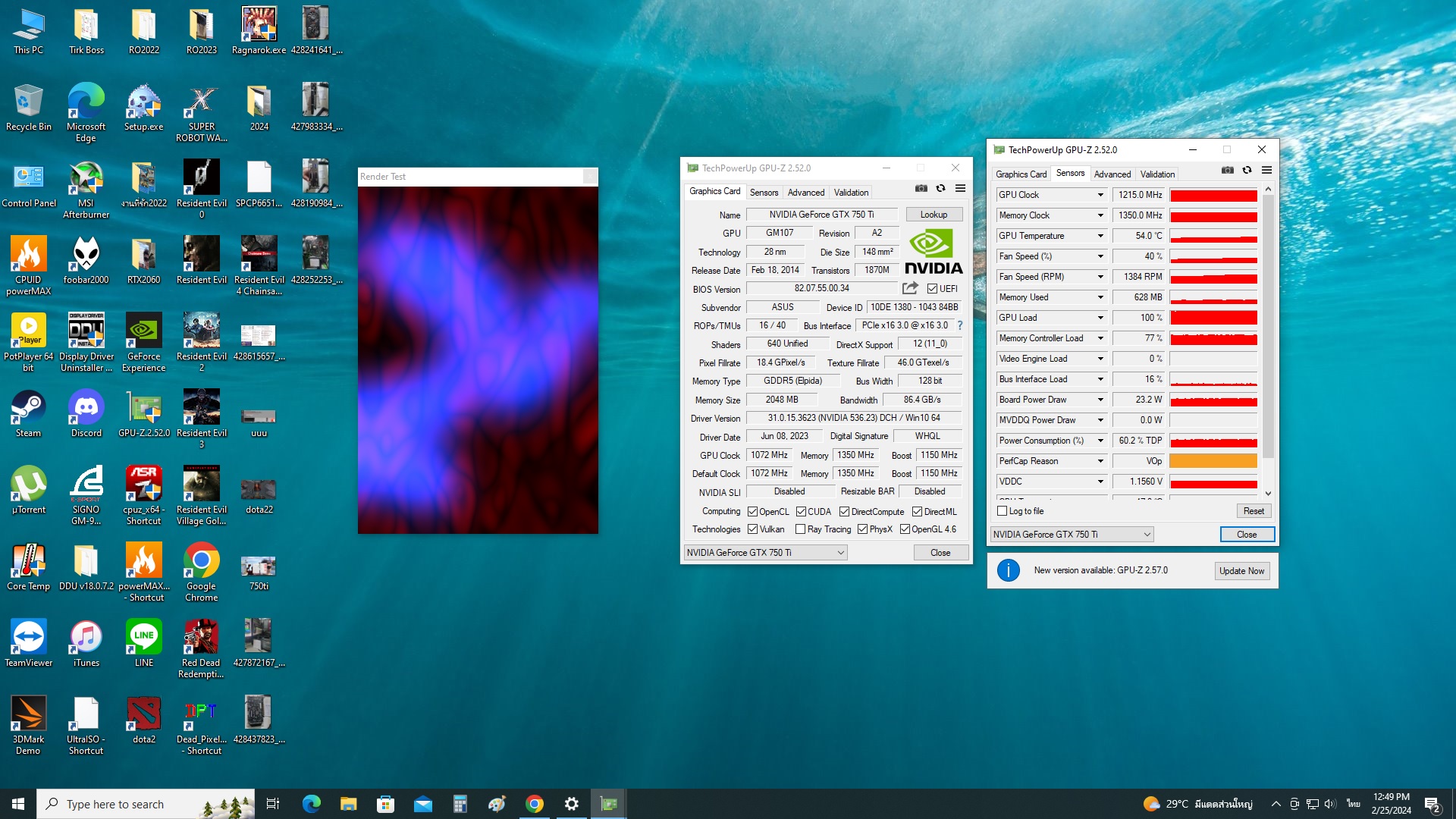The height and width of the screenshot is (819, 1456).
Task: Click the Bus Interface question mark icon
Action: [960, 325]
